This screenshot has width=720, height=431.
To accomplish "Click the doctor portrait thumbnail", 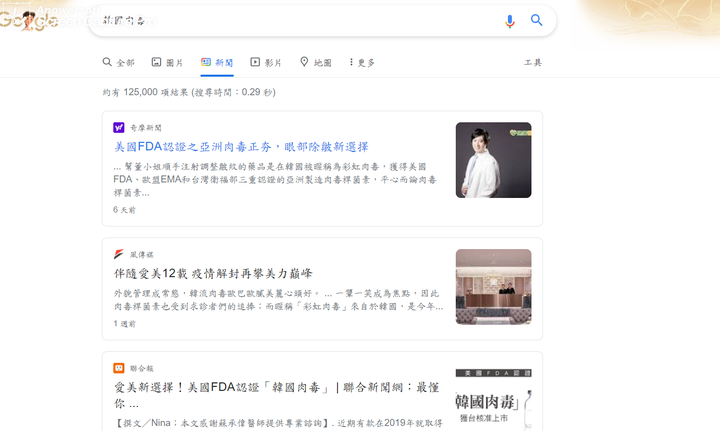I will click(x=493, y=160).
